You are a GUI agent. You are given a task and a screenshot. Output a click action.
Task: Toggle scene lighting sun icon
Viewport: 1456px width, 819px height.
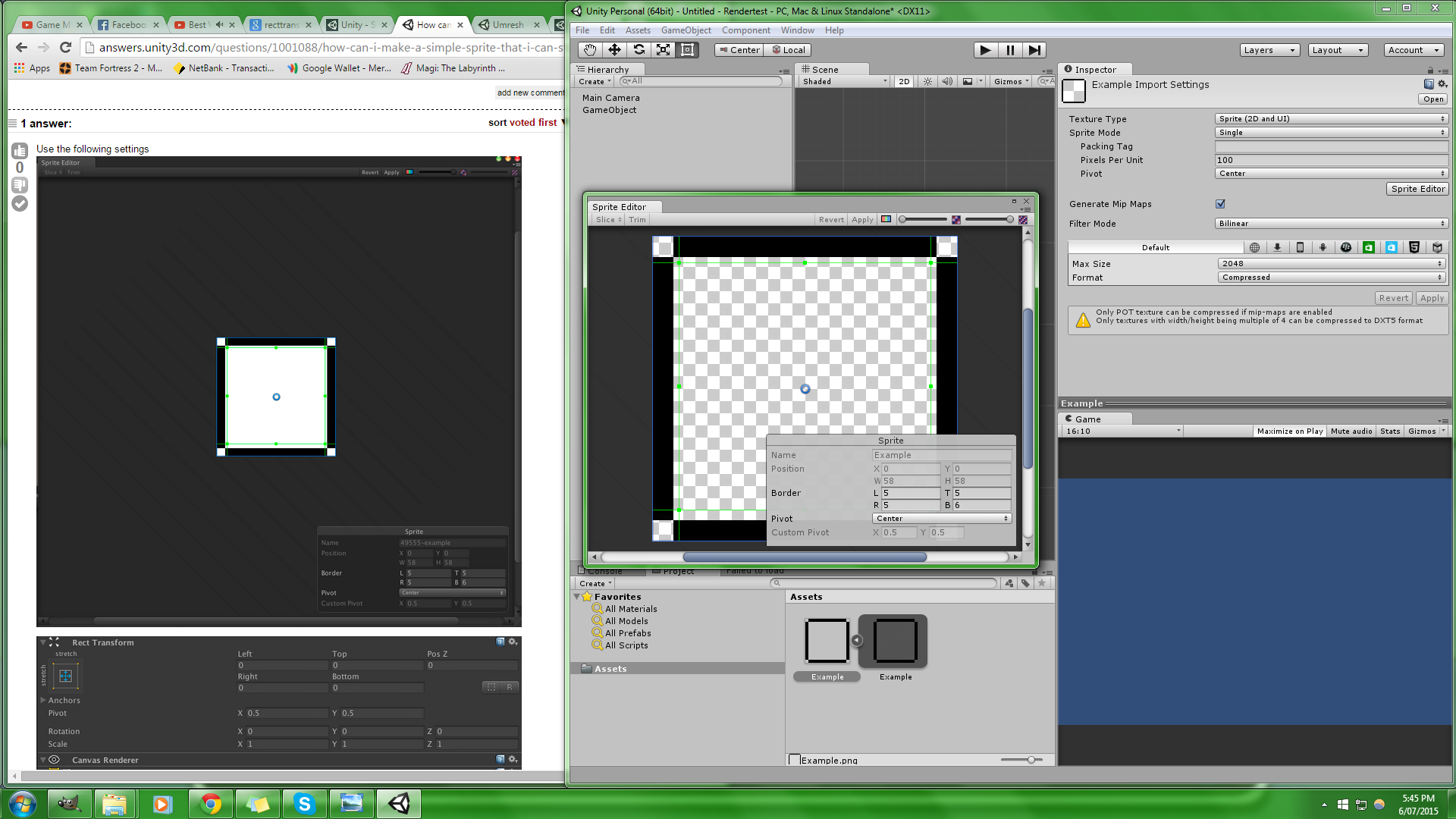click(x=927, y=81)
